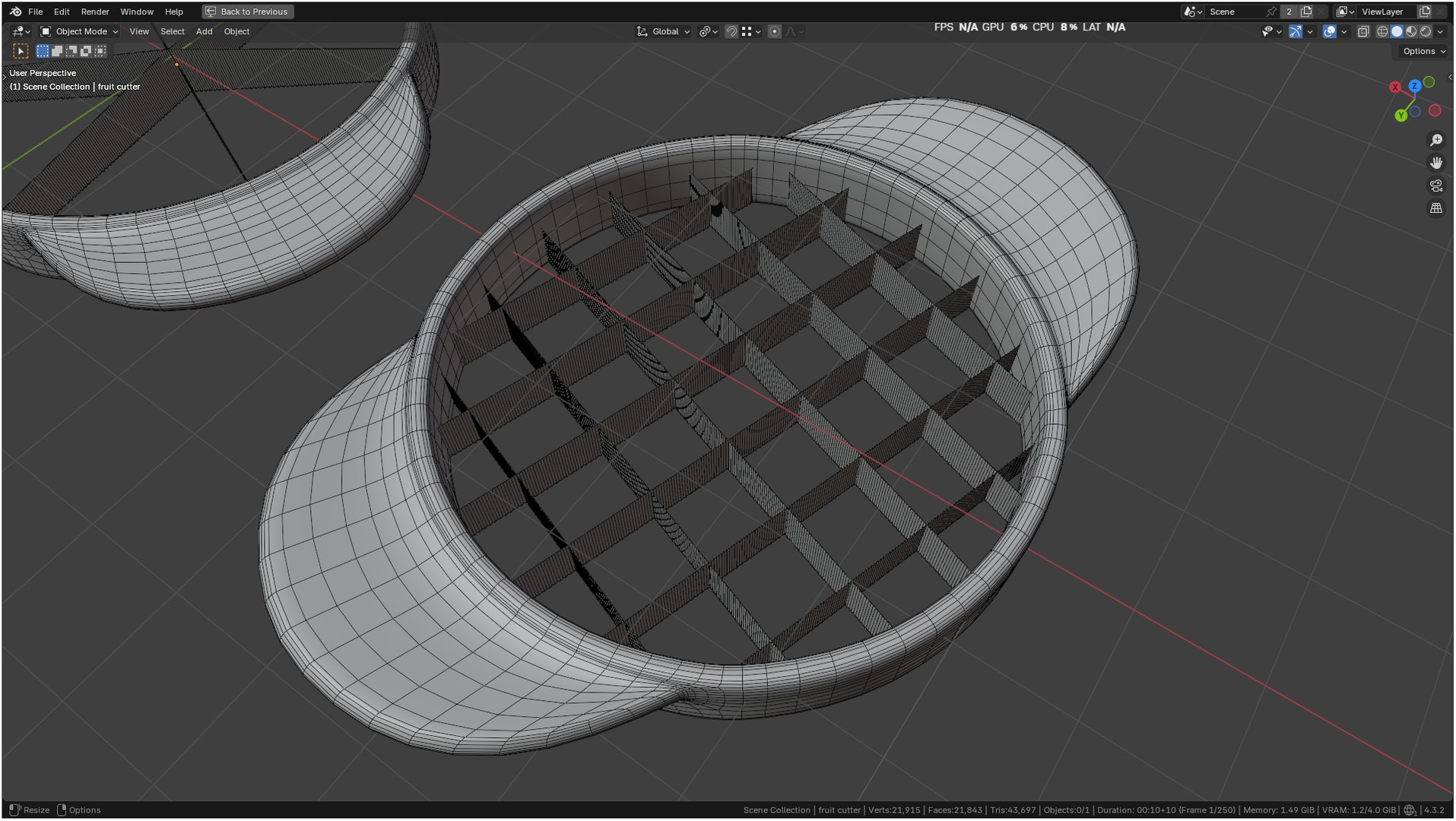Edit the ViewLayer name field
The image size is (1456, 821).
pyautogui.click(x=1388, y=11)
